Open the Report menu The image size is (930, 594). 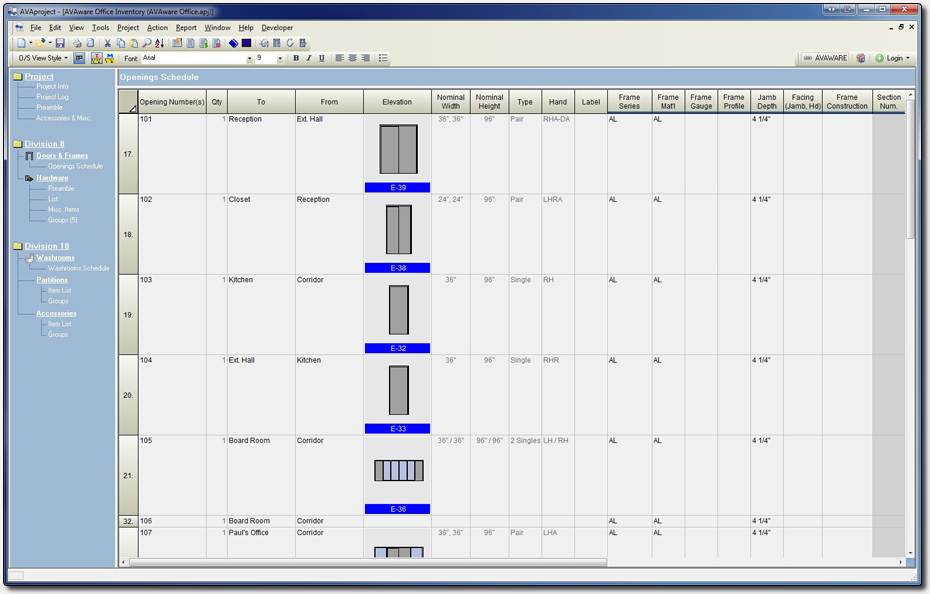click(x=186, y=27)
